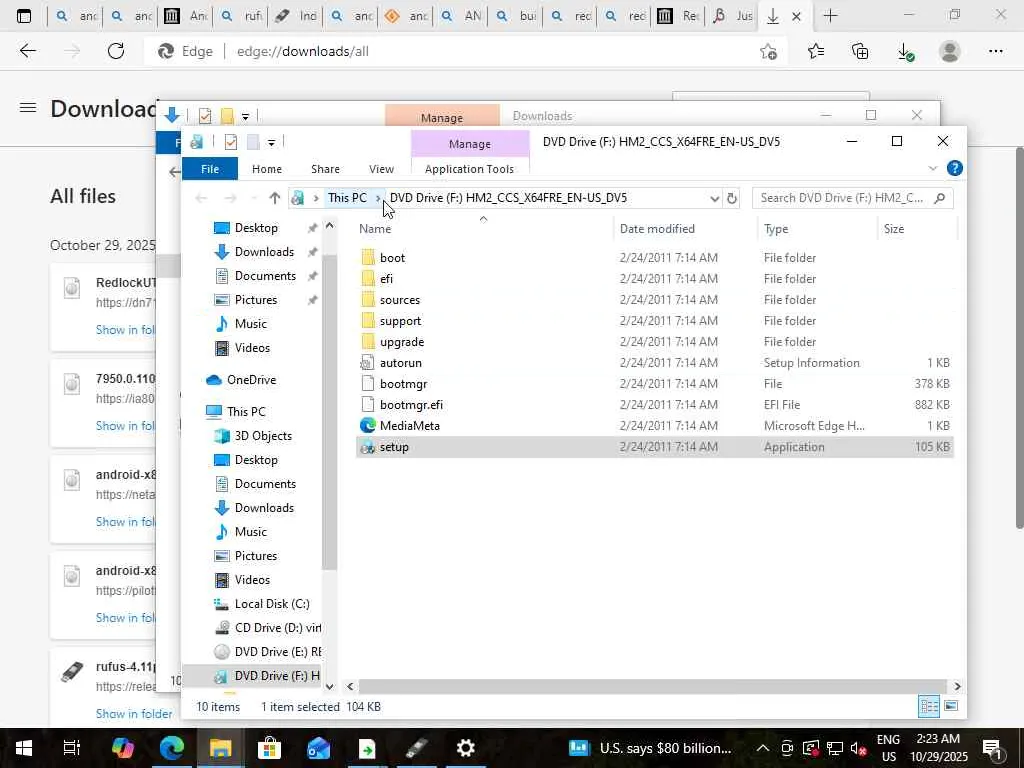Image resolution: width=1024 pixels, height=768 pixels.
Task: Open Edge tab actions menu icon
Action: [x=24, y=16]
